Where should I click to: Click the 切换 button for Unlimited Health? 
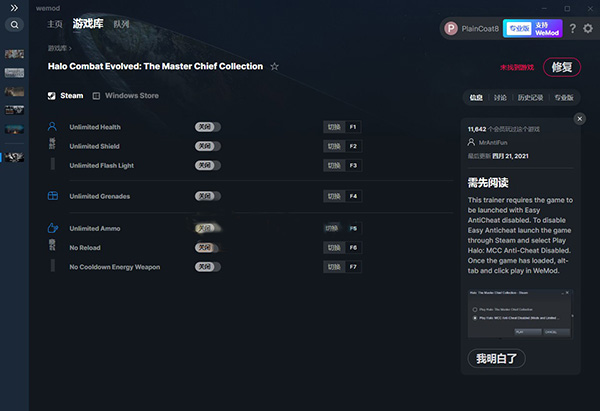(334, 127)
